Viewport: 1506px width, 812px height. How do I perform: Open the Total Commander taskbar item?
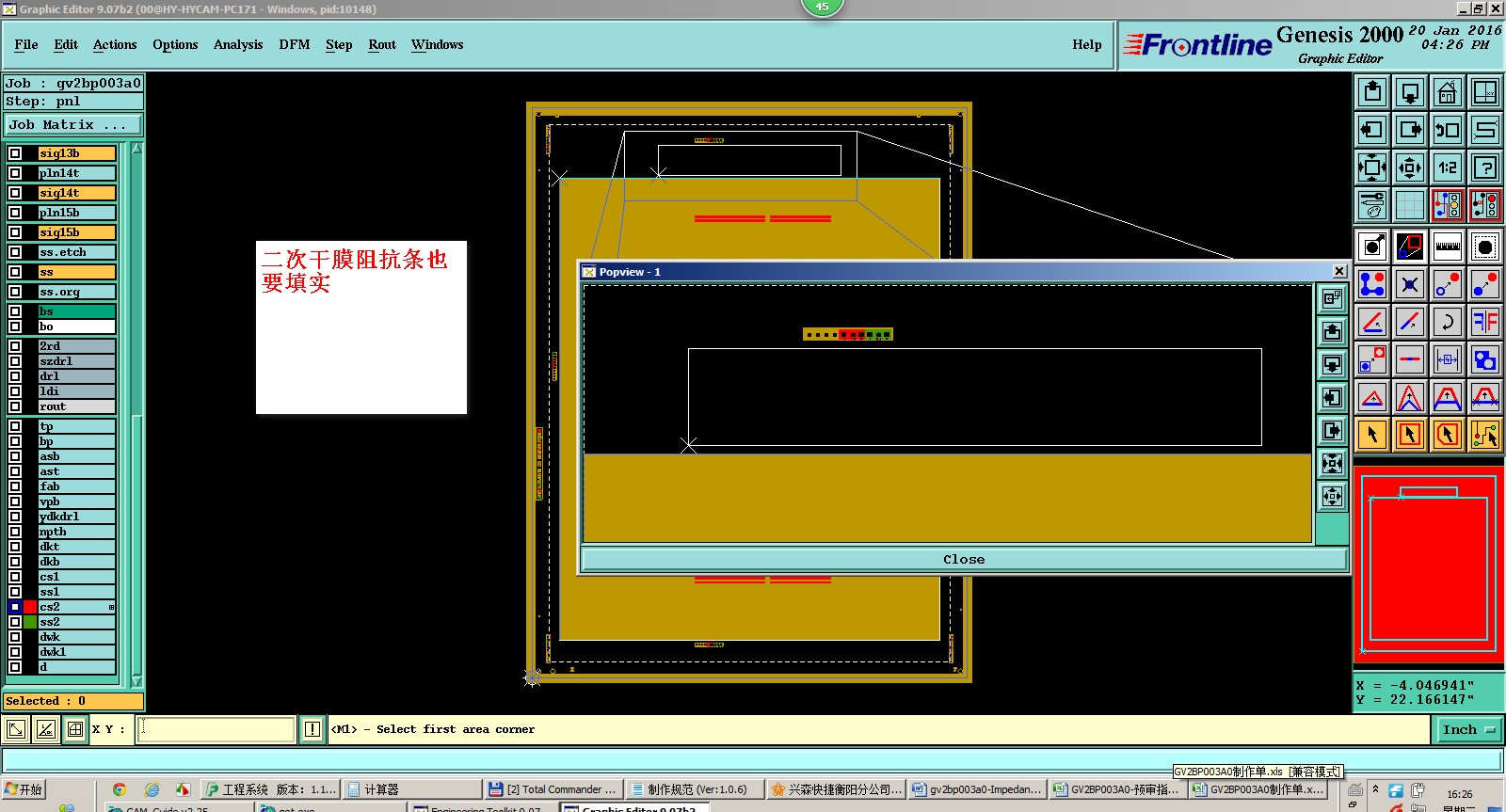click(x=553, y=789)
